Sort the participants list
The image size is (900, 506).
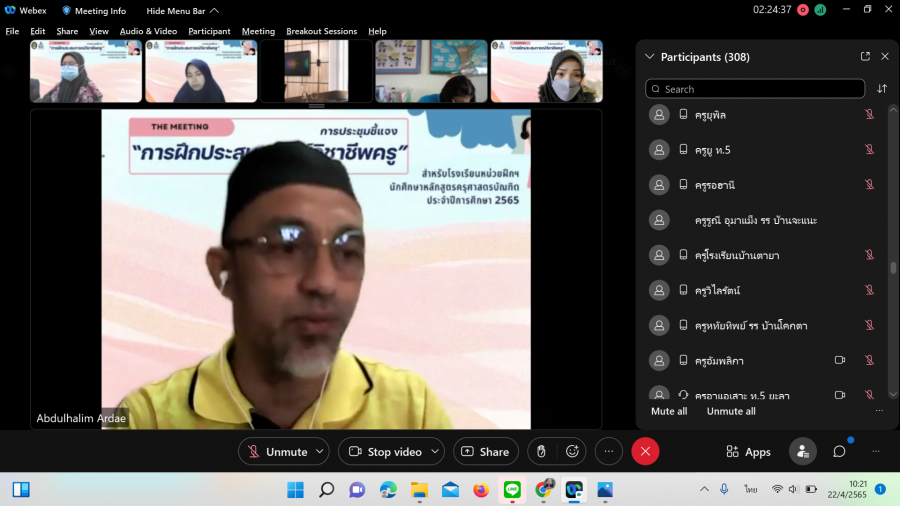[882, 89]
